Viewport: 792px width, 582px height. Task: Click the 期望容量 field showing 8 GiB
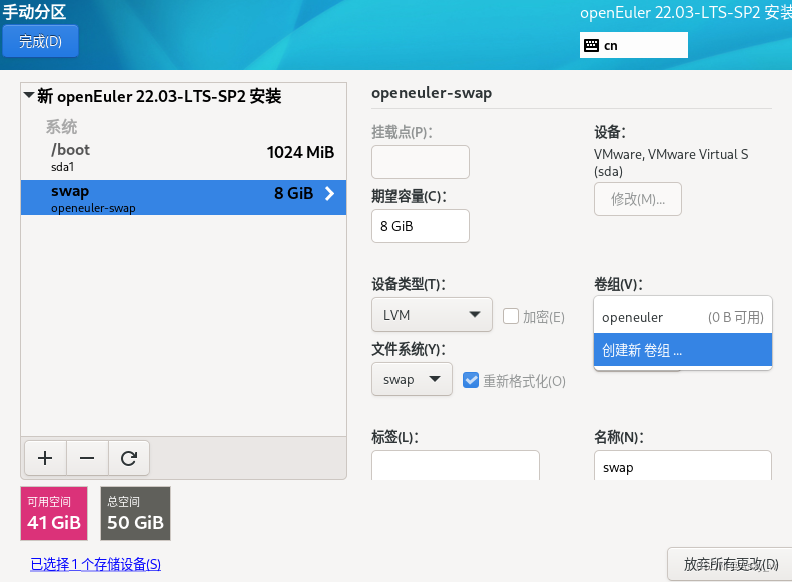[x=420, y=226]
